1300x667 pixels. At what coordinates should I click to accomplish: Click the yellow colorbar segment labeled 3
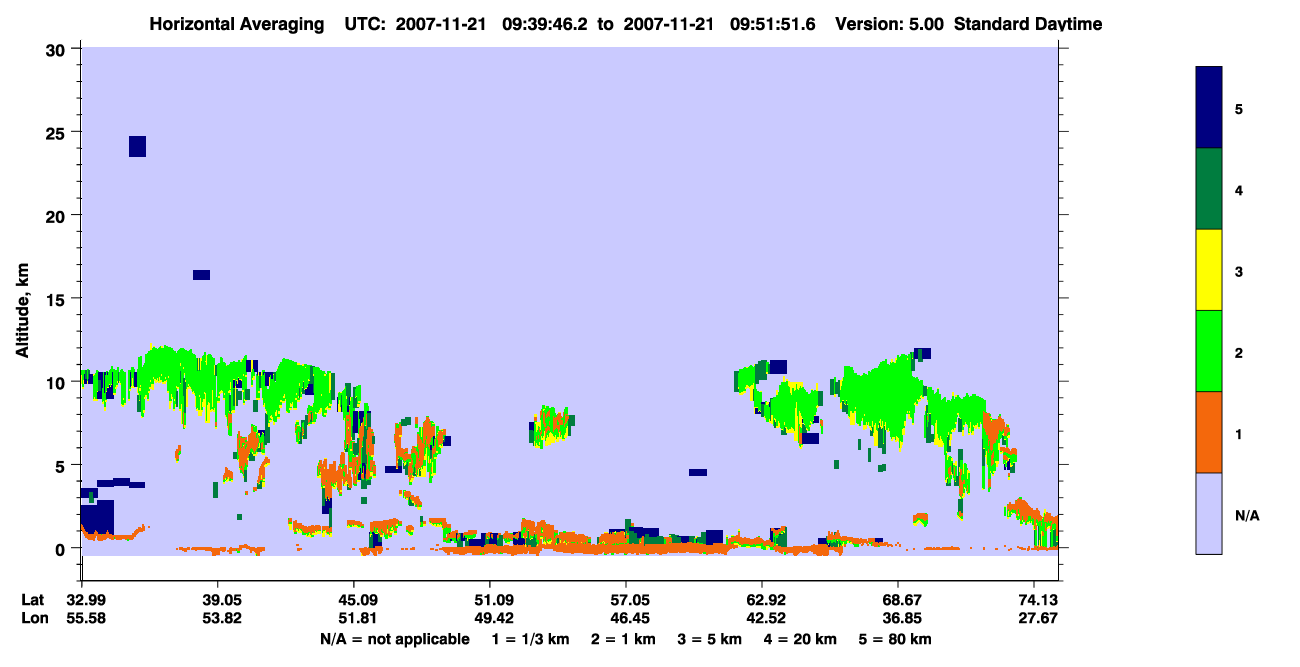(x=1209, y=270)
